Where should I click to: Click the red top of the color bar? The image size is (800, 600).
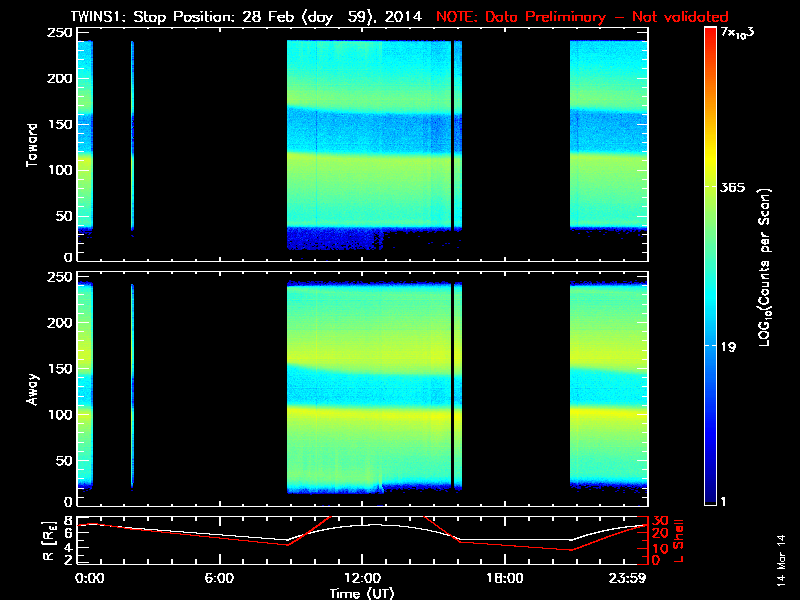point(710,34)
